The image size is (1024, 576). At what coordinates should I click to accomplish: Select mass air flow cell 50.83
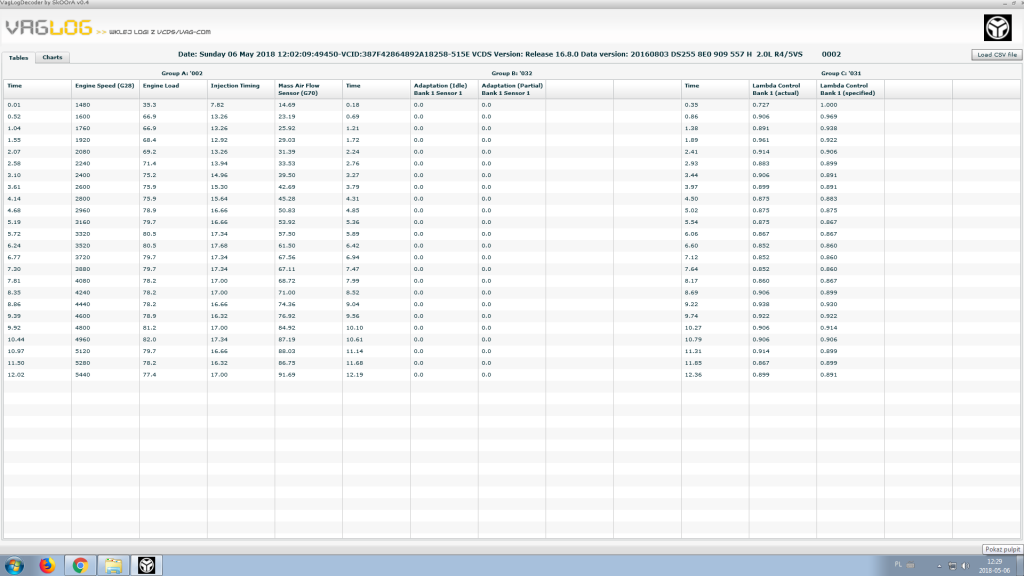pyautogui.click(x=287, y=210)
